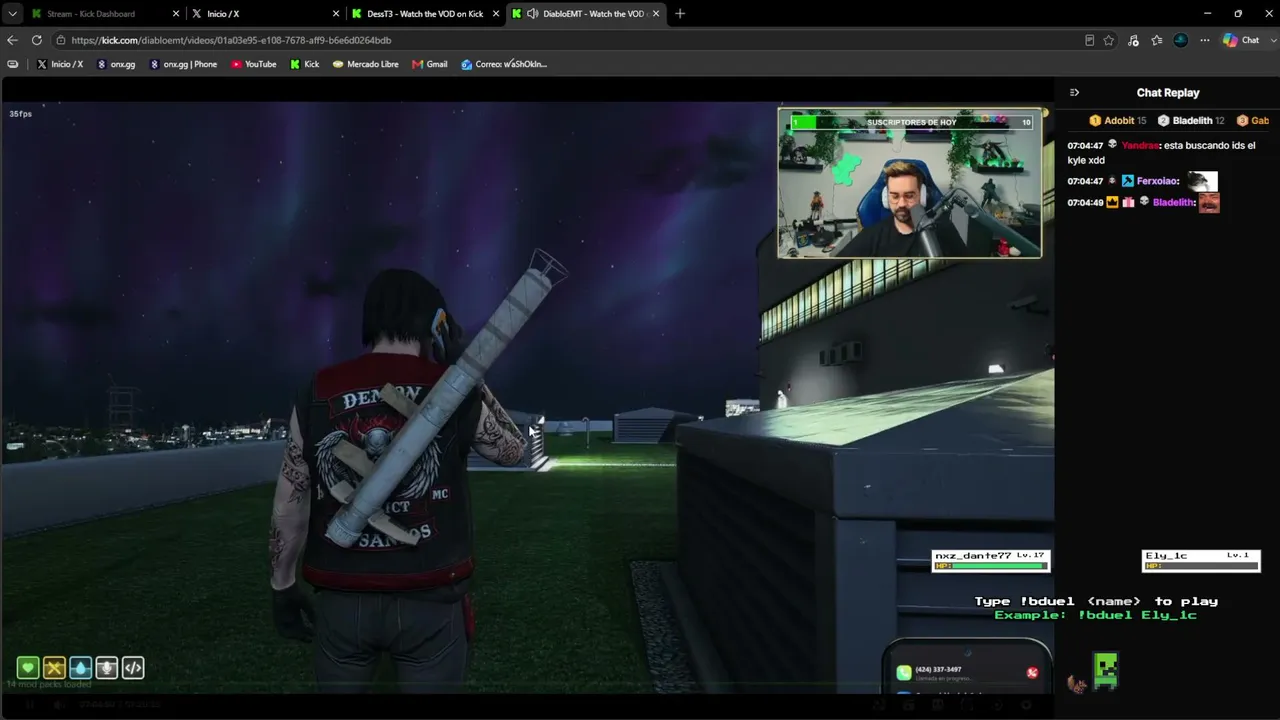Open the Kick bookmark

(x=305, y=64)
